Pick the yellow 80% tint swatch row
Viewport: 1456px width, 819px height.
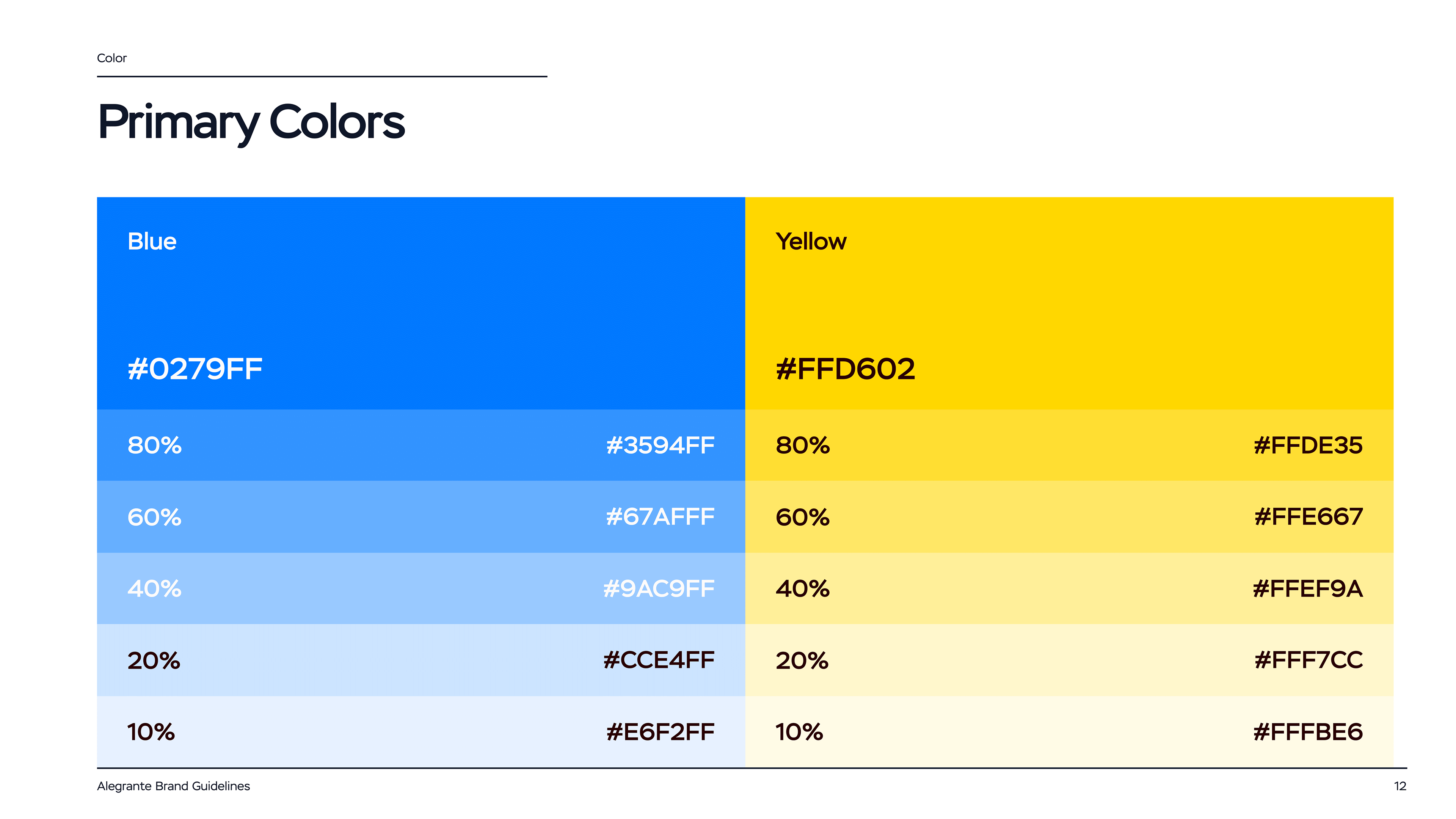pyautogui.click(x=1069, y=446)
